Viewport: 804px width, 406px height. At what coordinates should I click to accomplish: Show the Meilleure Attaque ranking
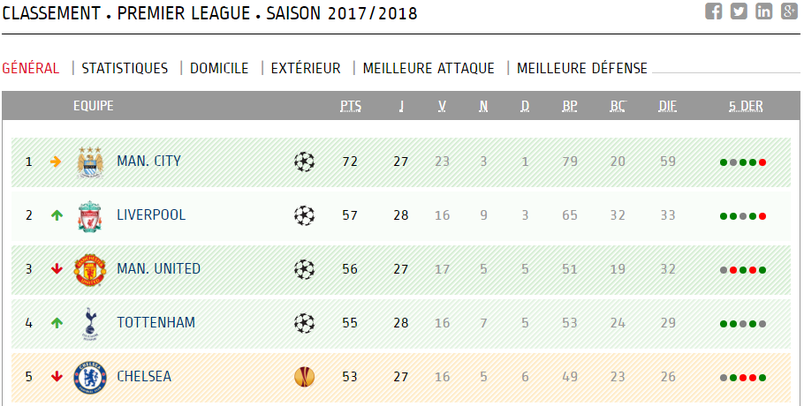pos(428,68)
